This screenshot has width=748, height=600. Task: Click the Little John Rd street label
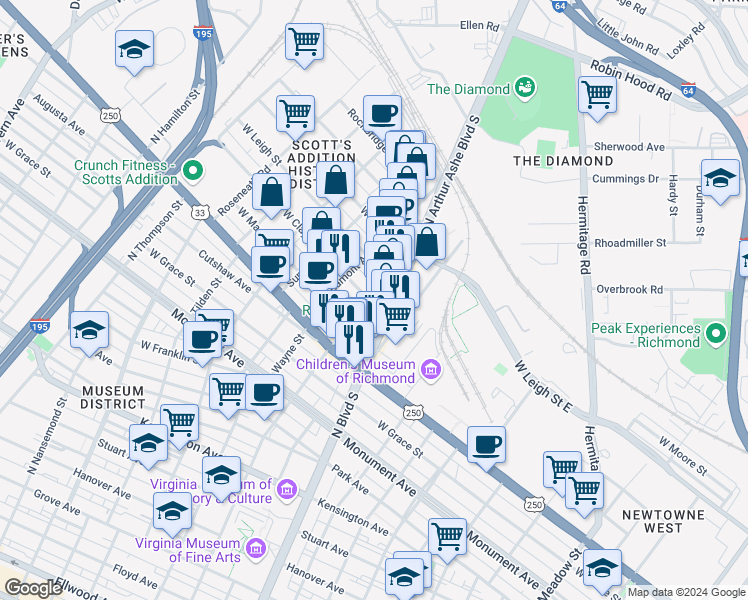pyautogui.click(x=628, y=37)
